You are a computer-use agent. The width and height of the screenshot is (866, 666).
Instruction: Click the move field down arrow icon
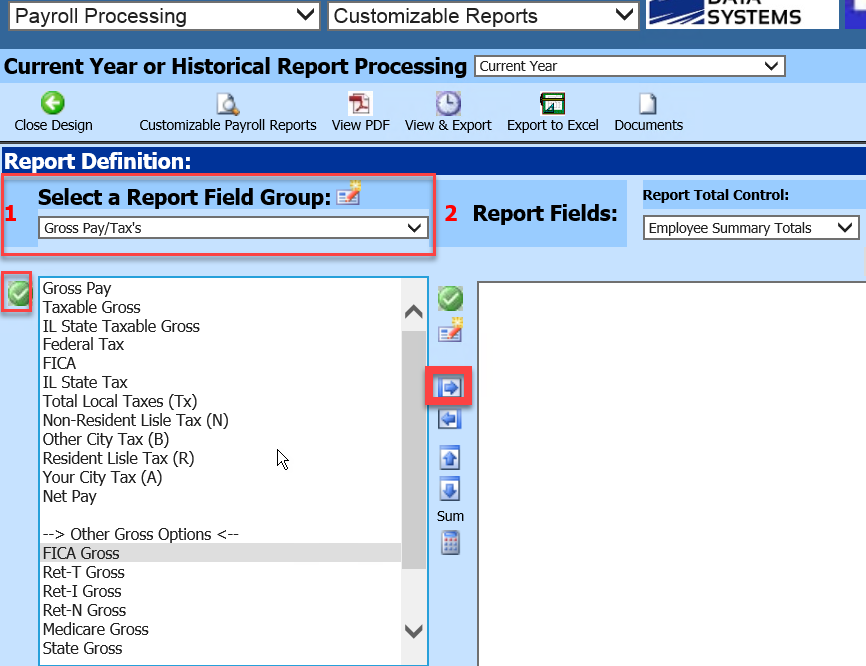click(x=450, y=490)
